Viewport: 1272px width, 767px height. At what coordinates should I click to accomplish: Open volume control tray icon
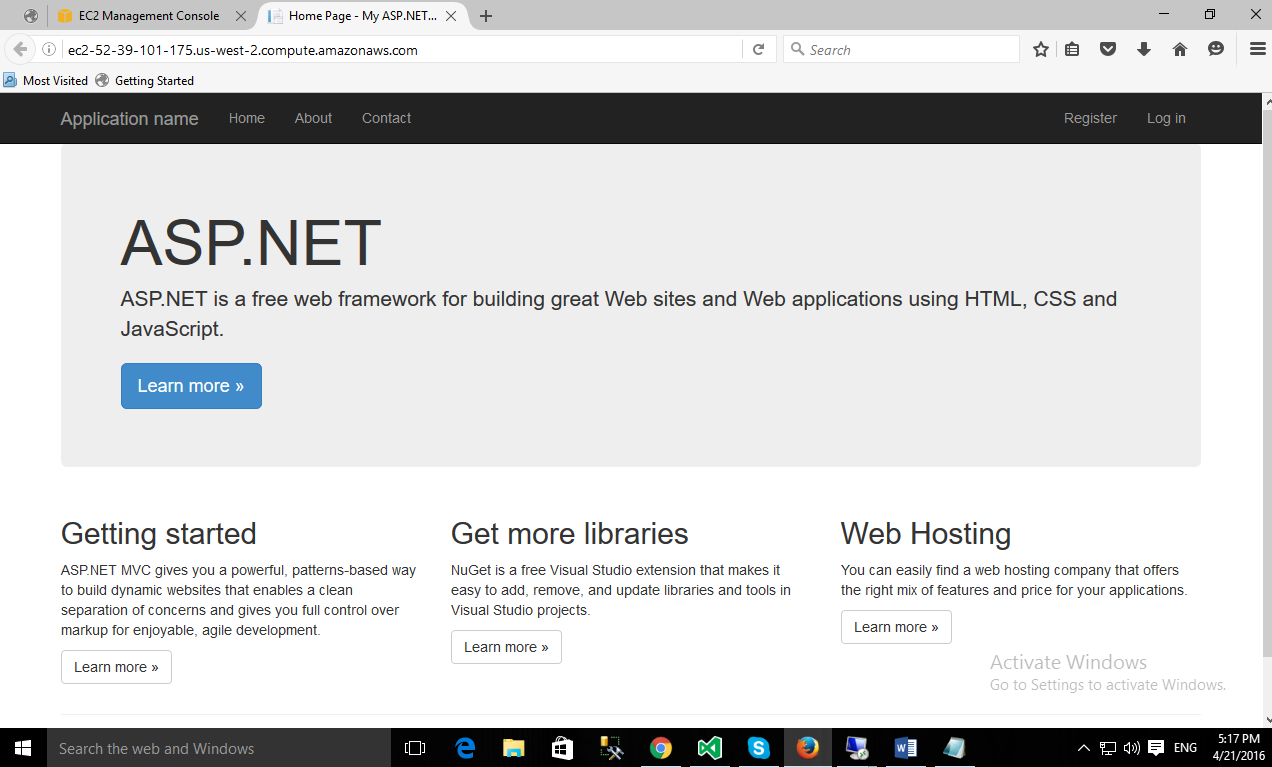[1132, 748]
